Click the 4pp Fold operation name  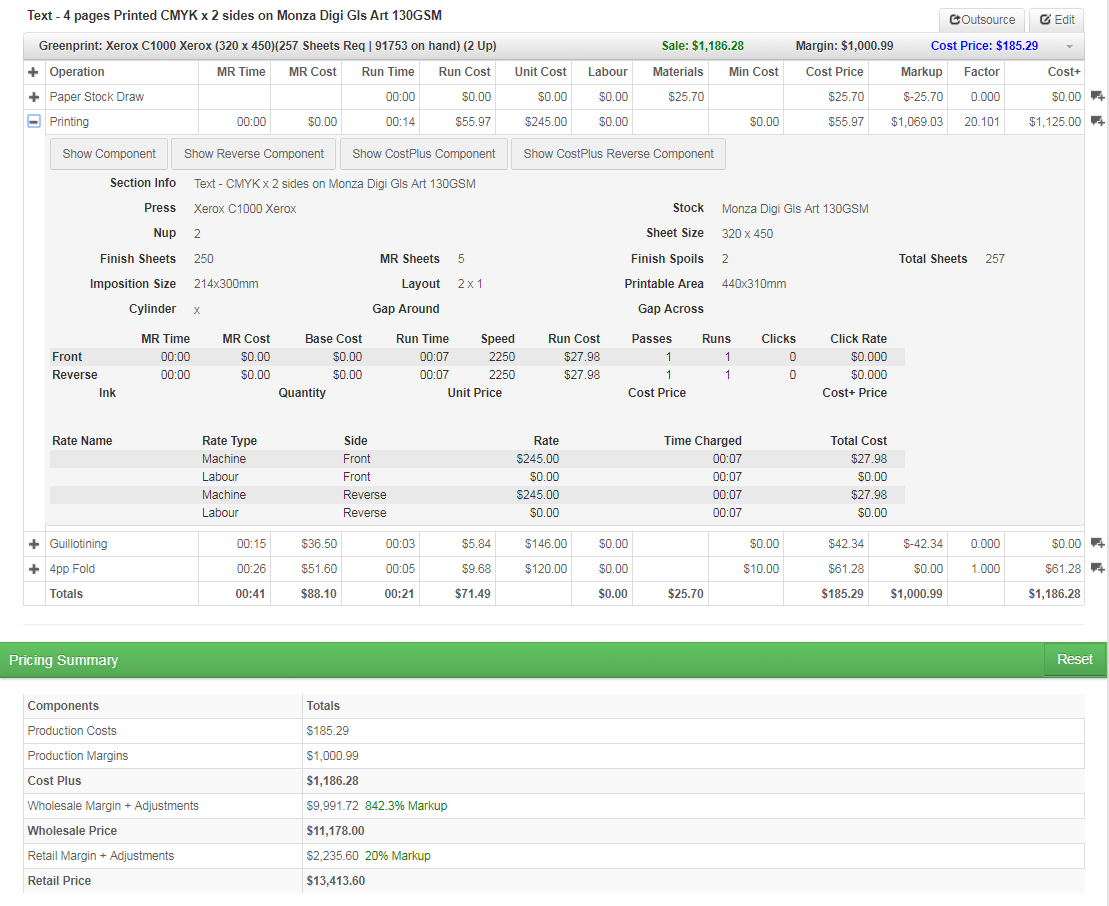72,569
